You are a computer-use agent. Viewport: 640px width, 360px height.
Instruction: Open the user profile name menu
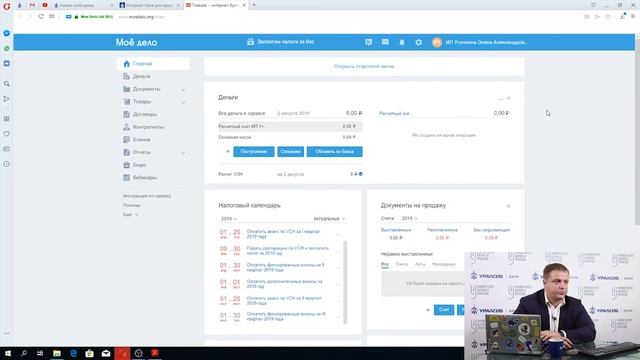(x=487, y=42)
